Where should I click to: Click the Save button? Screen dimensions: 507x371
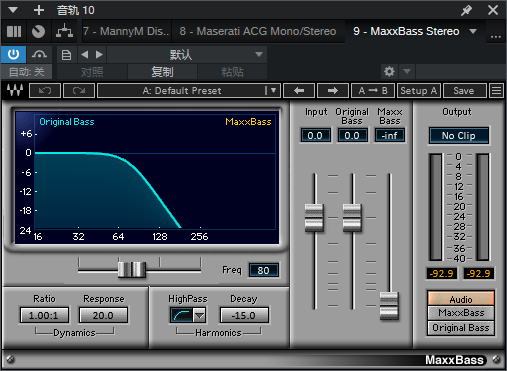click(464, 91)
